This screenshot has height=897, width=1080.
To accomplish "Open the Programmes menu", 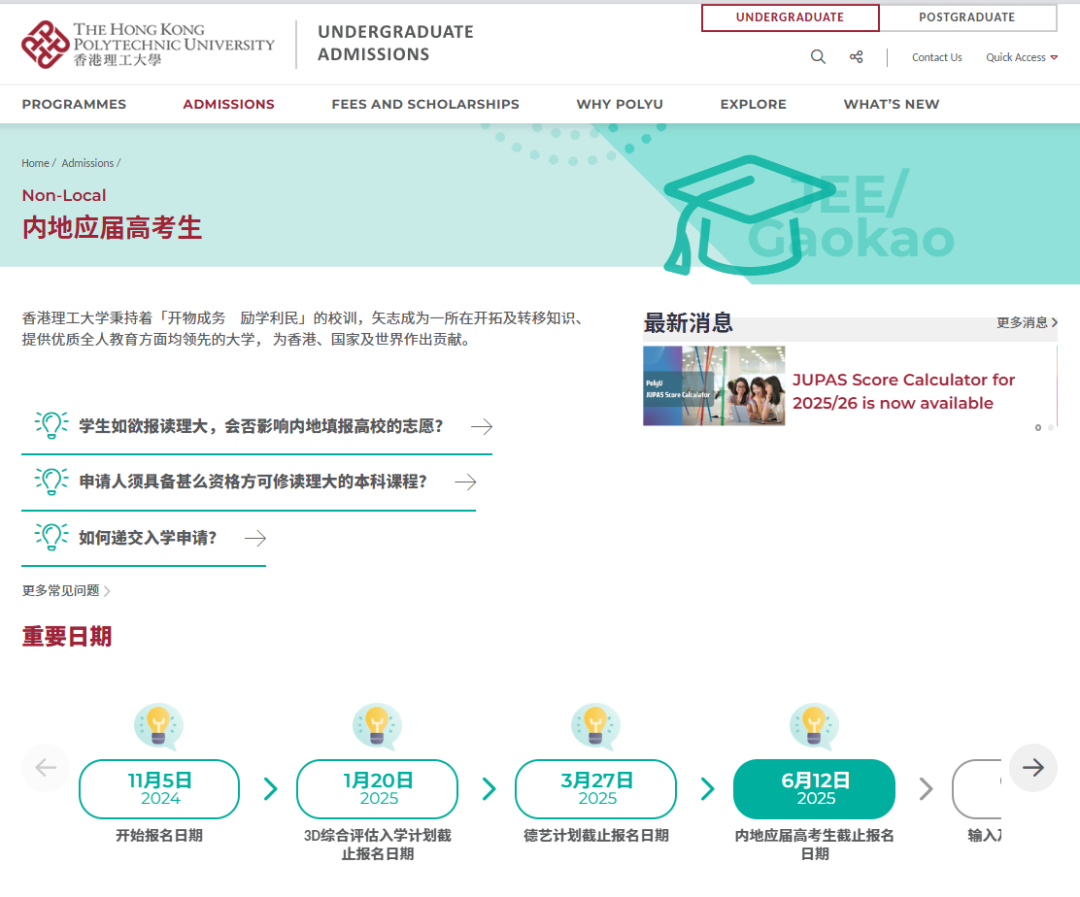I will tap(74, 104).
